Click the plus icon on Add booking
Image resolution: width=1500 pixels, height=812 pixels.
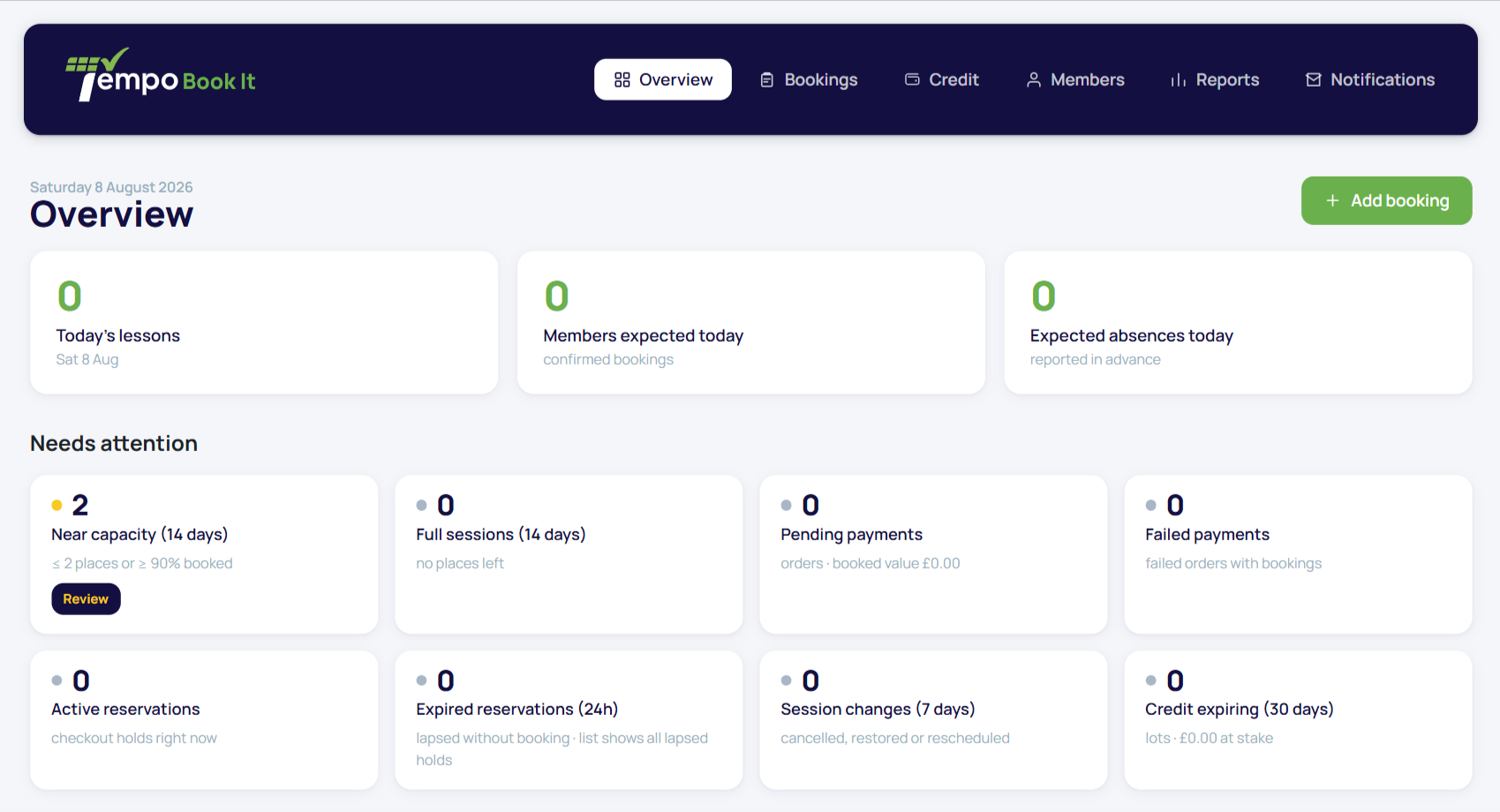[x=1332, y=201]
